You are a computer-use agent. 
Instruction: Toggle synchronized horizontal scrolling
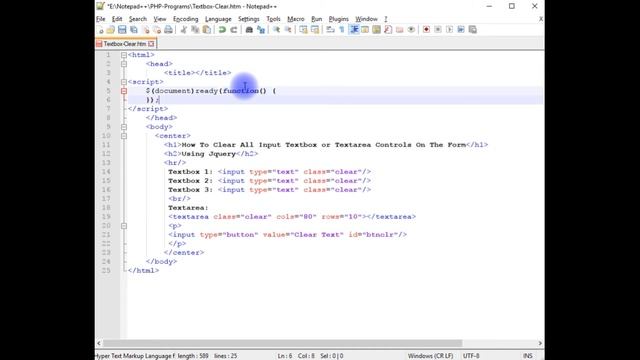315,30
